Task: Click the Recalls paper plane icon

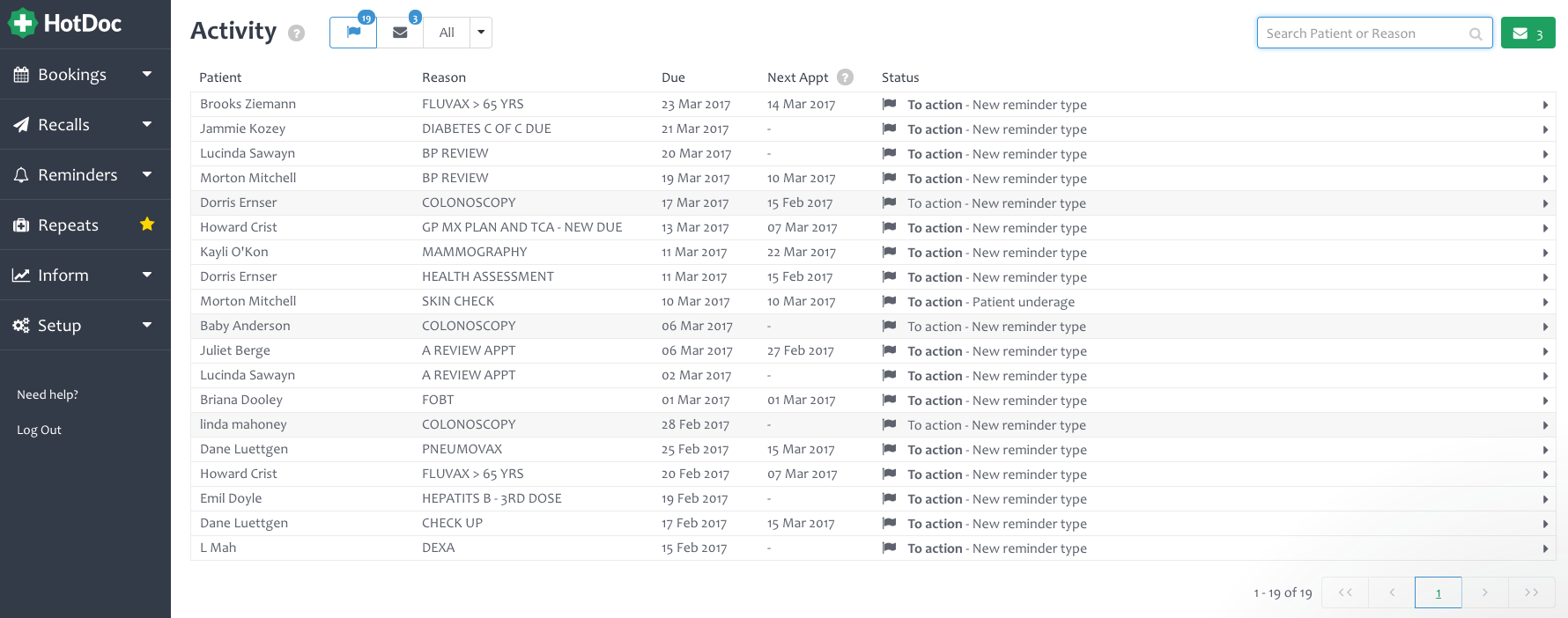Action: pyautogui.click(x=21, y=125)
